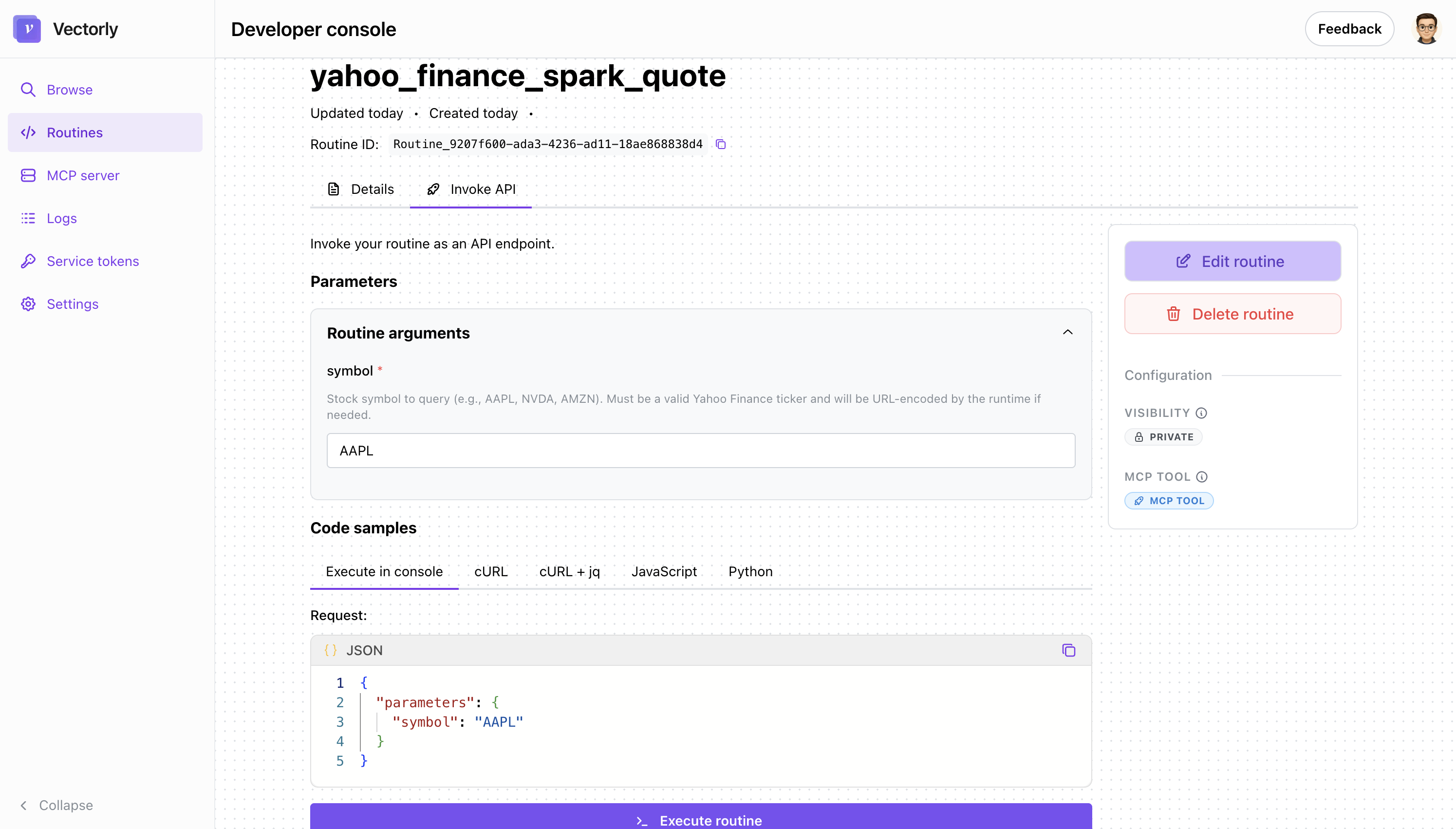Collapse the Routine arguments section
This screenshot has width=1456, height=829.
pyautogui.click(x=1067, y=333)
